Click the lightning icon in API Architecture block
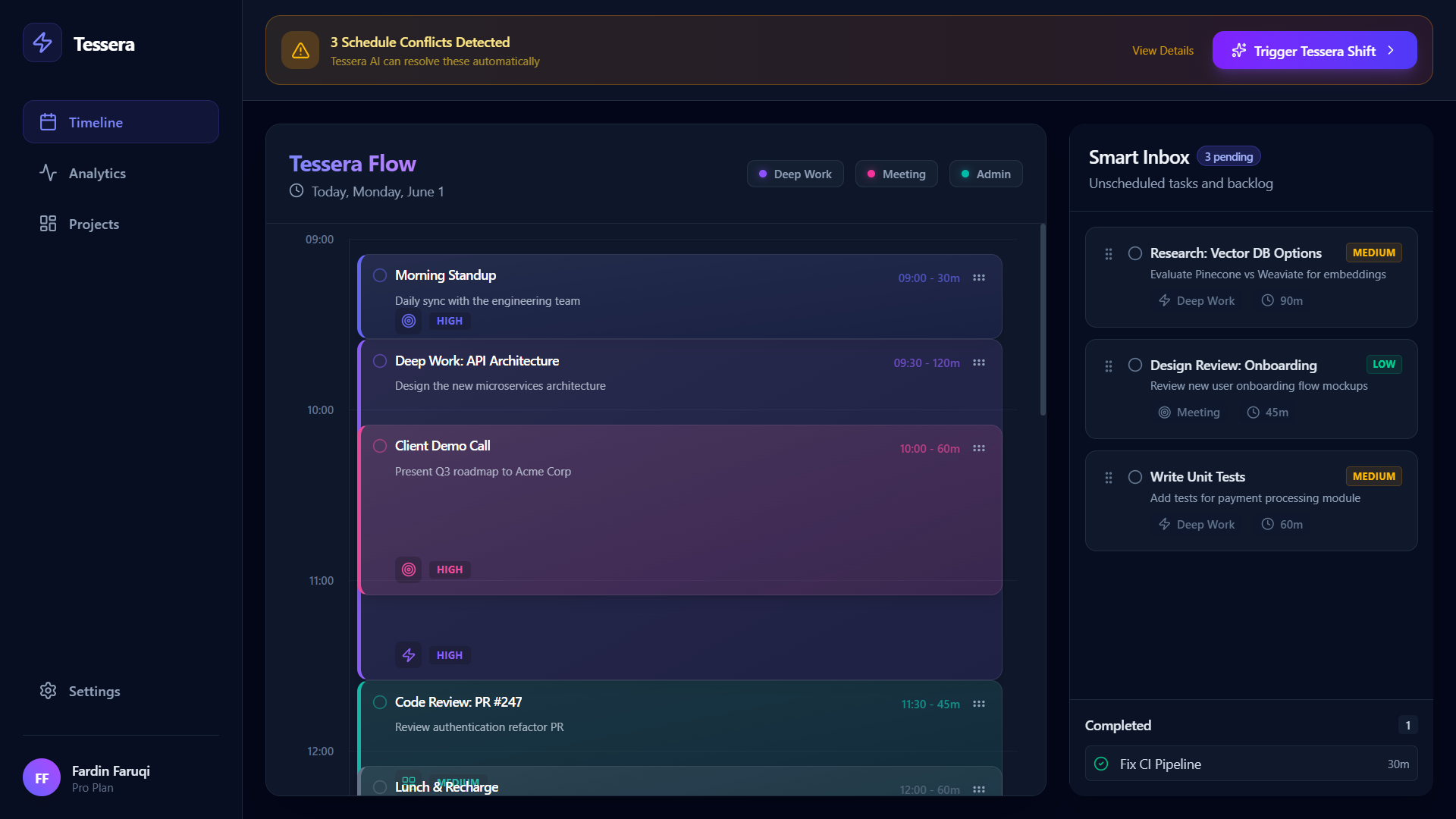This screenshot has width=1456, height=819. point(408,655)
